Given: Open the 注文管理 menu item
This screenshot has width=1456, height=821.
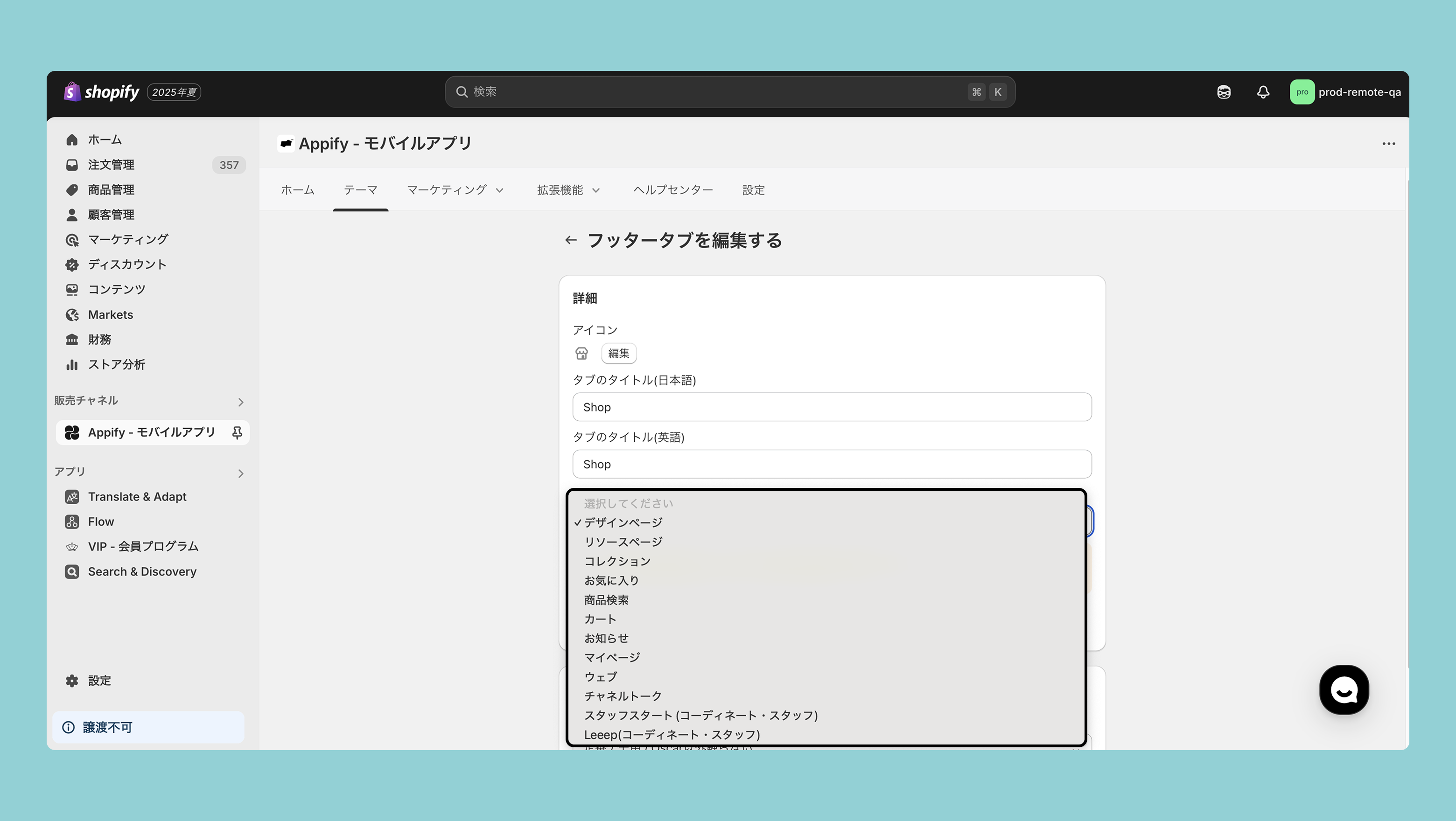Looking at the screenshot, I should click(x=111, y=165).
